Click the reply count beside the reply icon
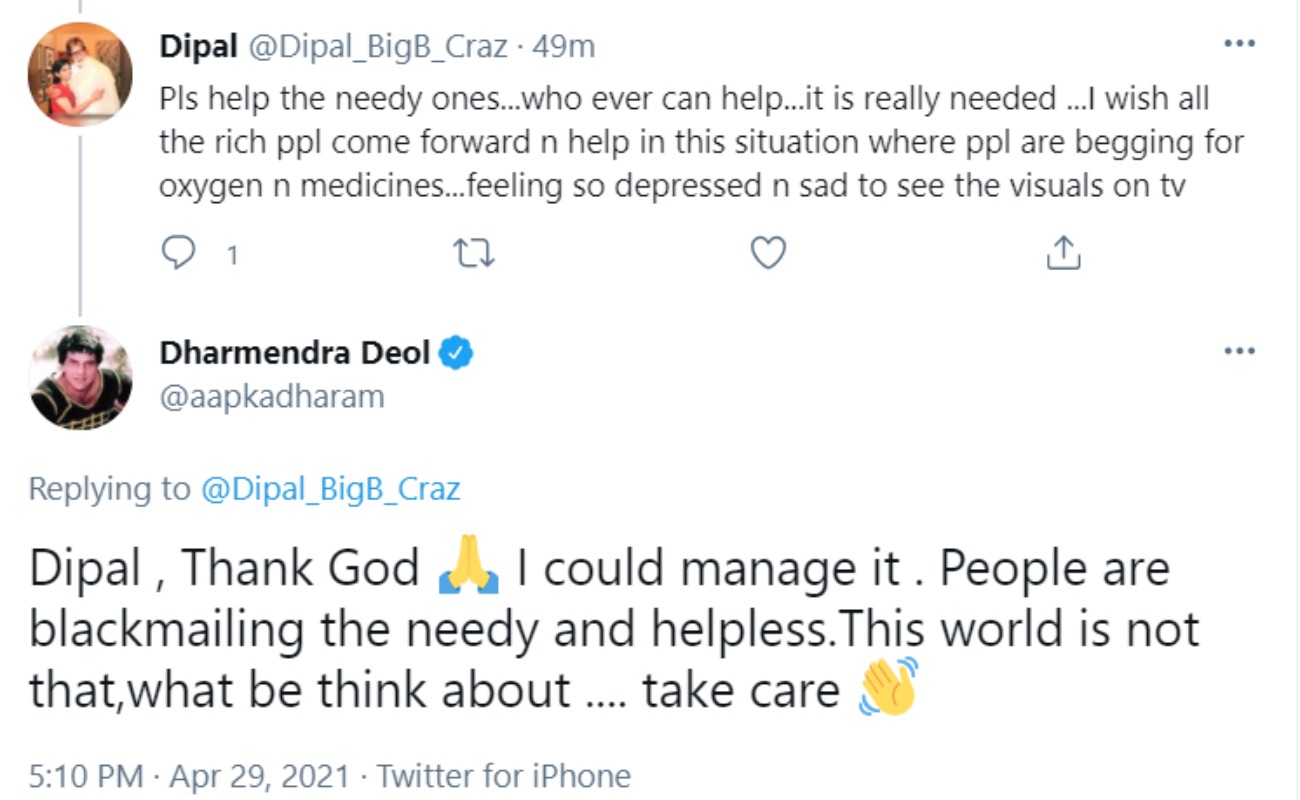Viewport: 1300px width, 800px height. pos(232,256)
